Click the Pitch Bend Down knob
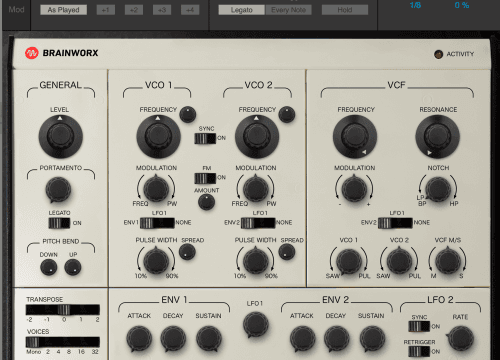The width and height of the screenshot is (500, 360). (49, 267)
